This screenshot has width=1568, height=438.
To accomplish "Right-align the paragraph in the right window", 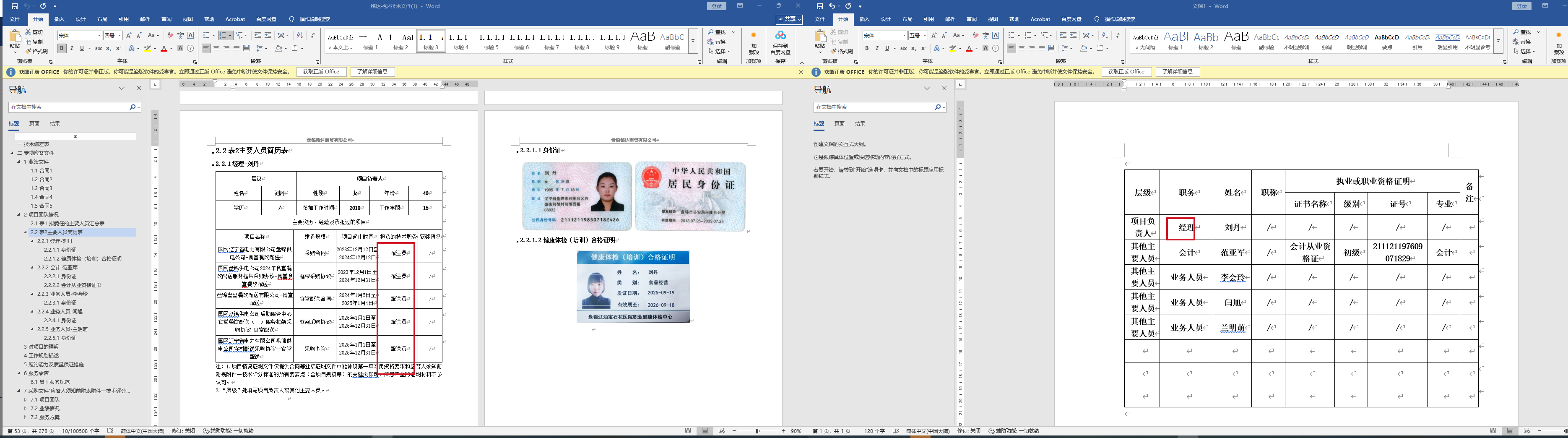I will (x=1032, y=49).
